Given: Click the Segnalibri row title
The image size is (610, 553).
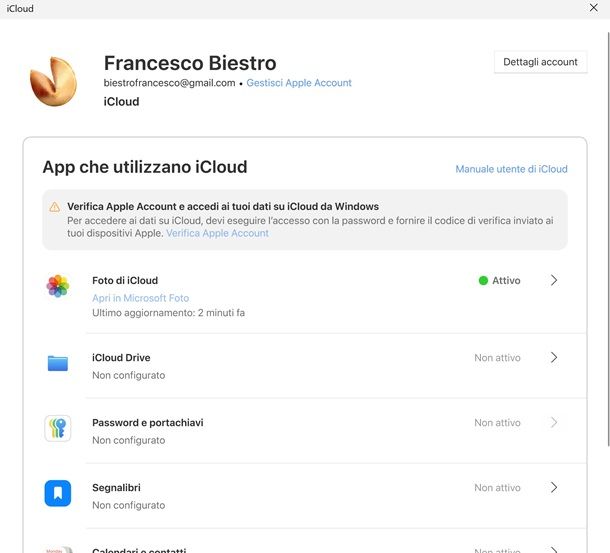Looking at the screenshot, I should [x=116, y=488].
